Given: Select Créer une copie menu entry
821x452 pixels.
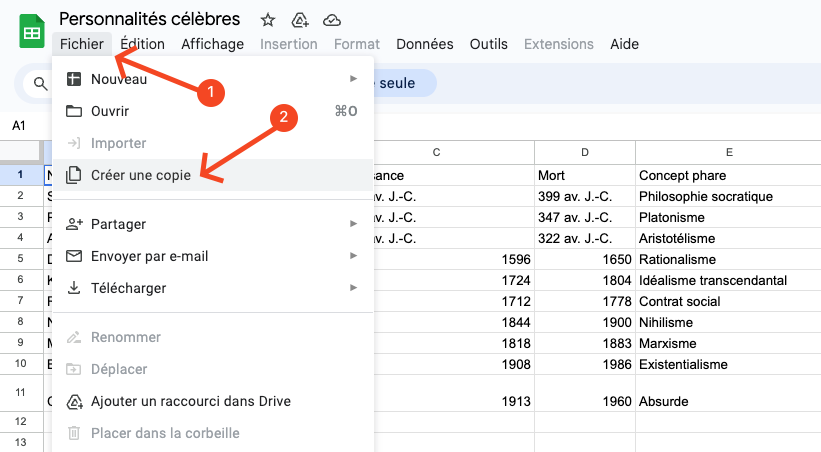Looking at the screenshot, I should 140,175.
